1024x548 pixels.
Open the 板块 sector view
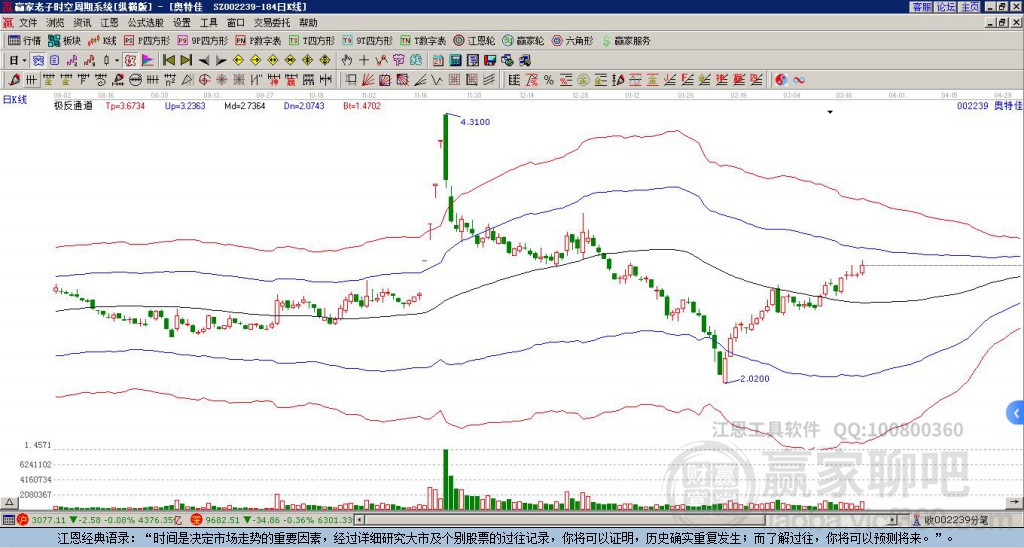[x=64, y=40]
